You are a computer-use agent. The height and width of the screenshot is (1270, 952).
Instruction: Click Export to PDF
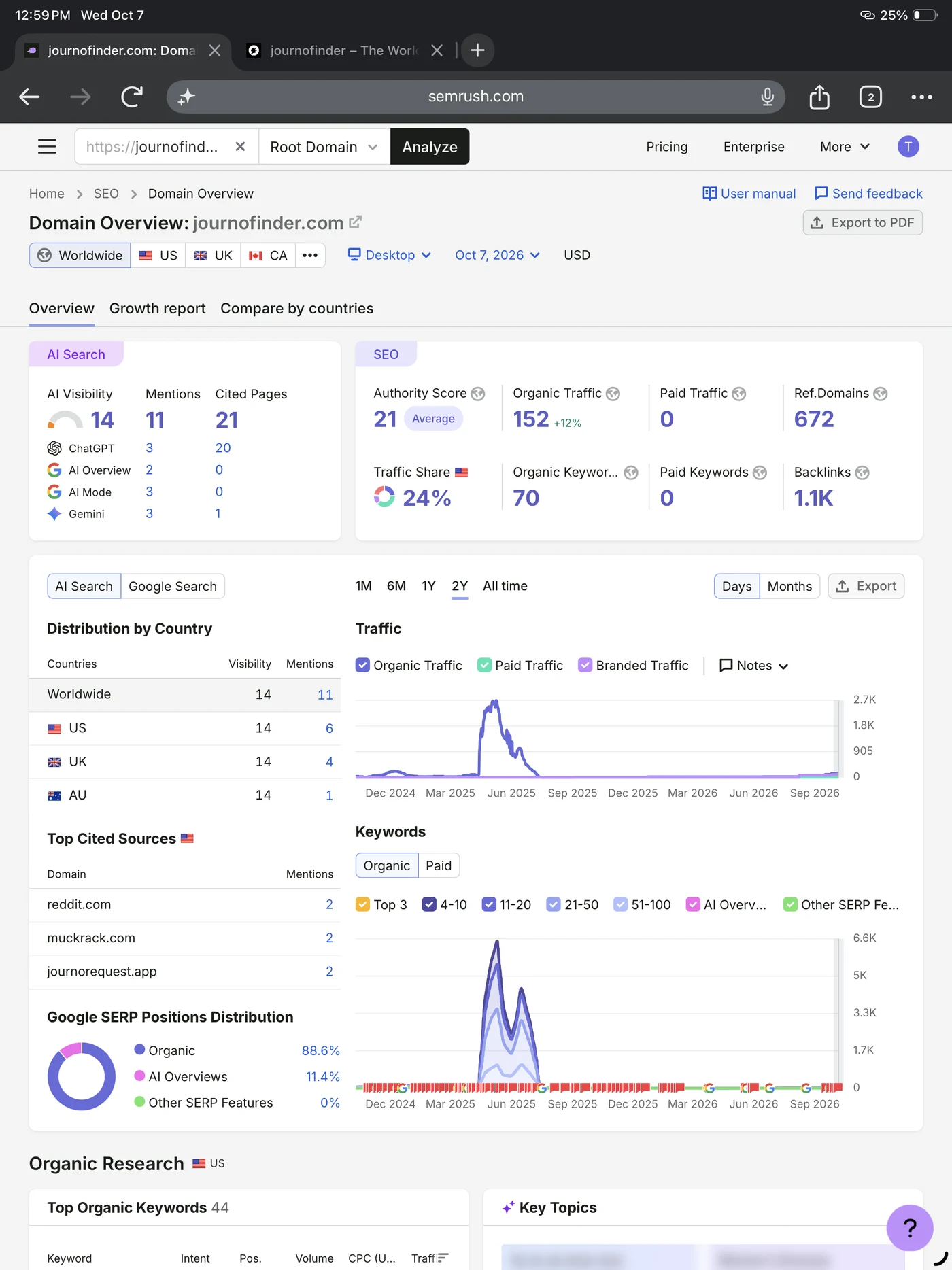pyautogui.click(x=862, y=223)
